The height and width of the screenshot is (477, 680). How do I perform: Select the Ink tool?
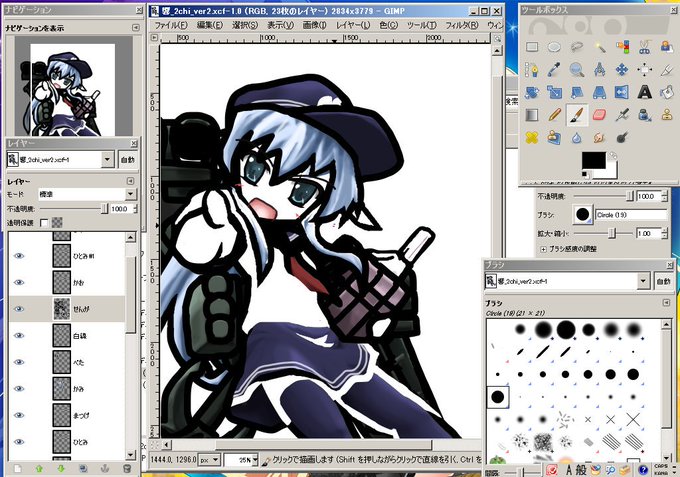point(645,115)
